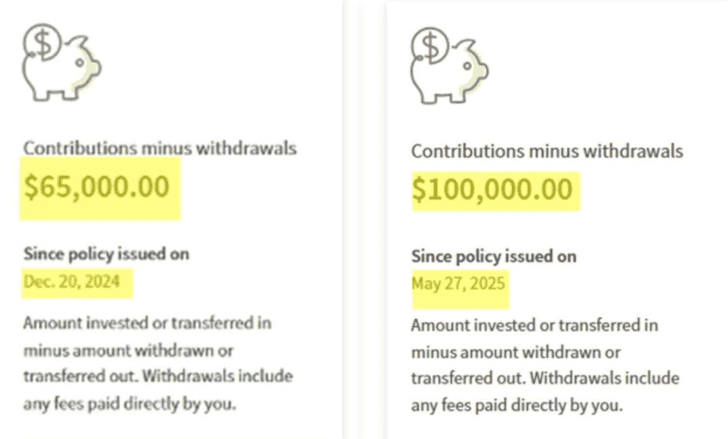Click the left card's Amount invested or transferred in line
Screen dimensions: 728x439
148,323
